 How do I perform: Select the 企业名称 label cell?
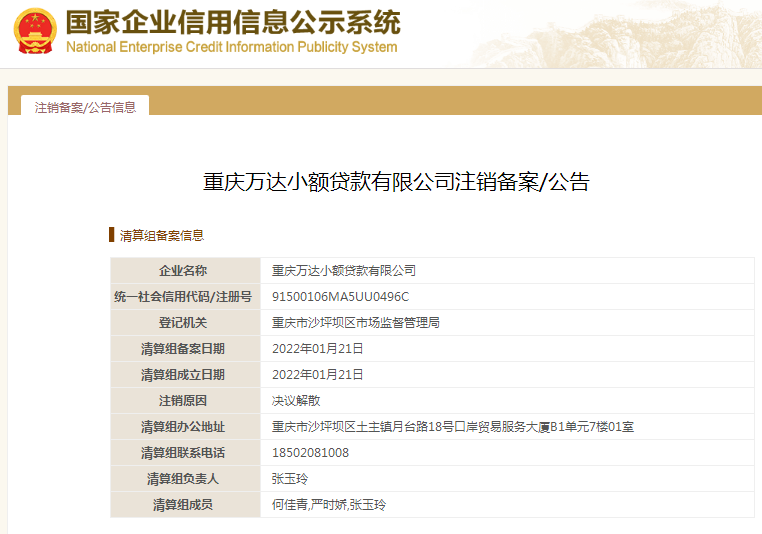pos(184,270)
